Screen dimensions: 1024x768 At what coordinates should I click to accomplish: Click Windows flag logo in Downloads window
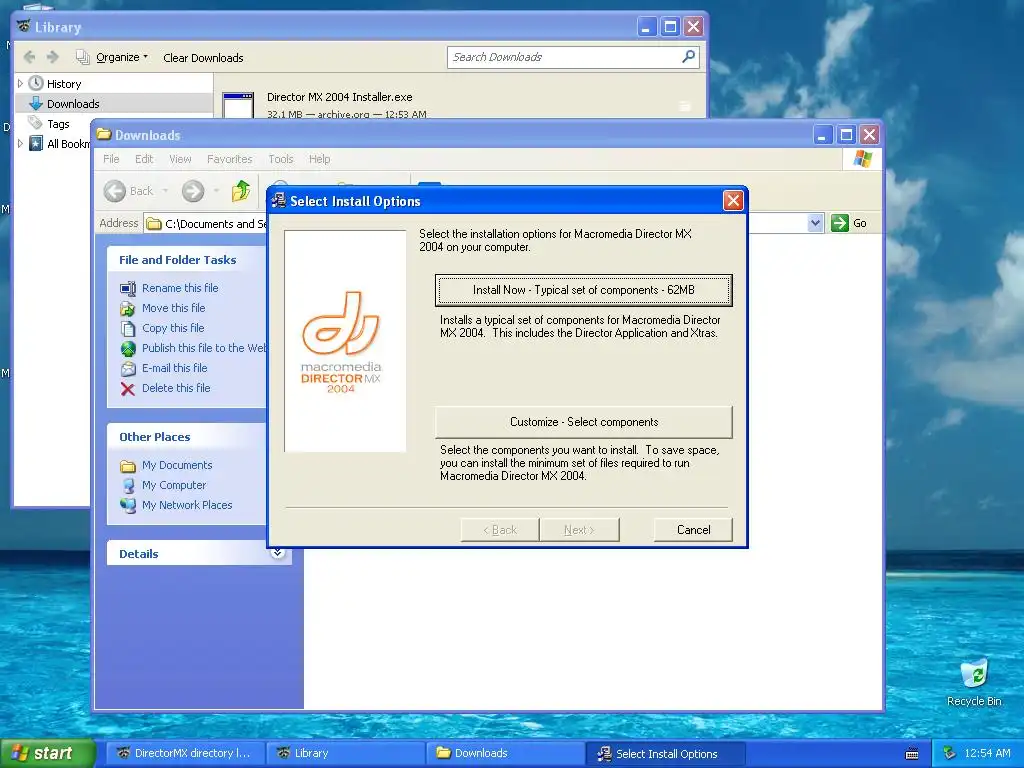pyautogui.click(x=862, y=159)
